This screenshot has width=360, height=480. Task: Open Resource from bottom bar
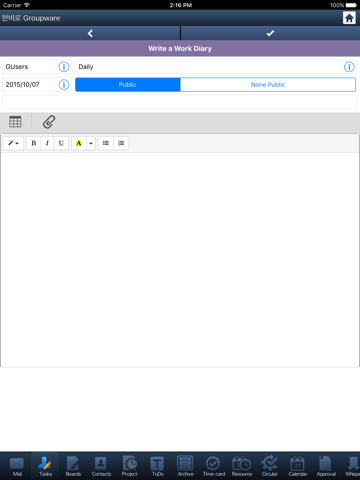pyautogui.click(x=242, y=466)
